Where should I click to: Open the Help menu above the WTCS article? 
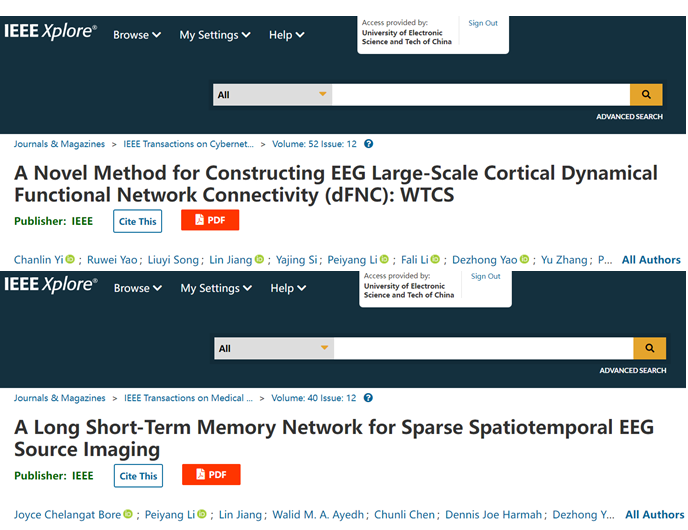pos(286,35)
